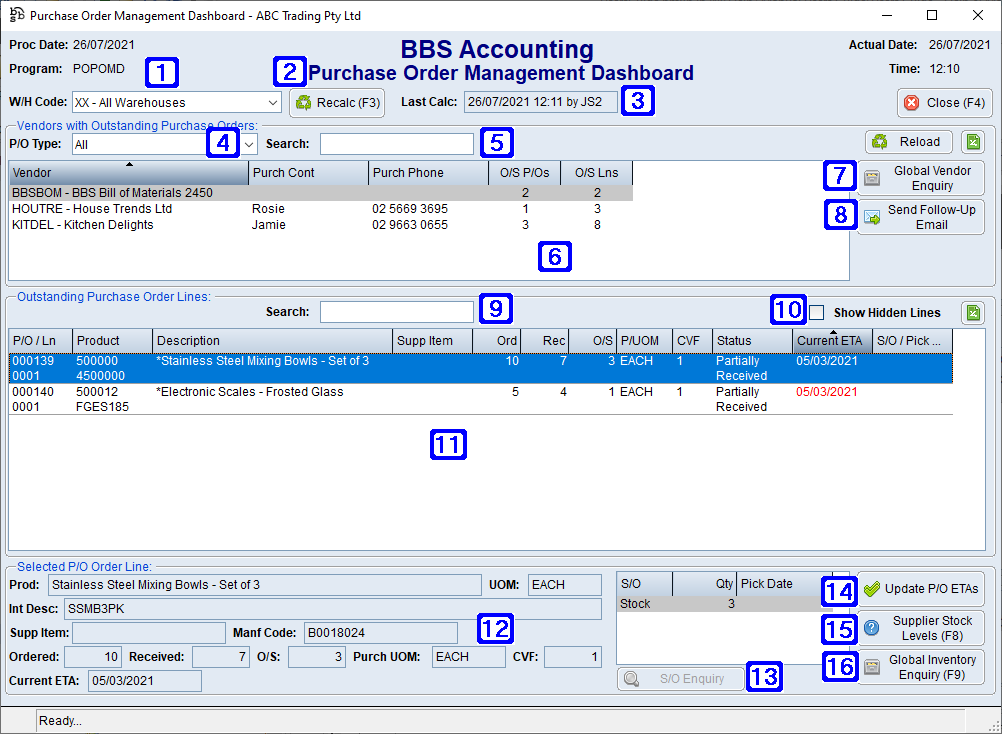
Task: Run the Recalc (F3) function
Action: coord(337,102)
